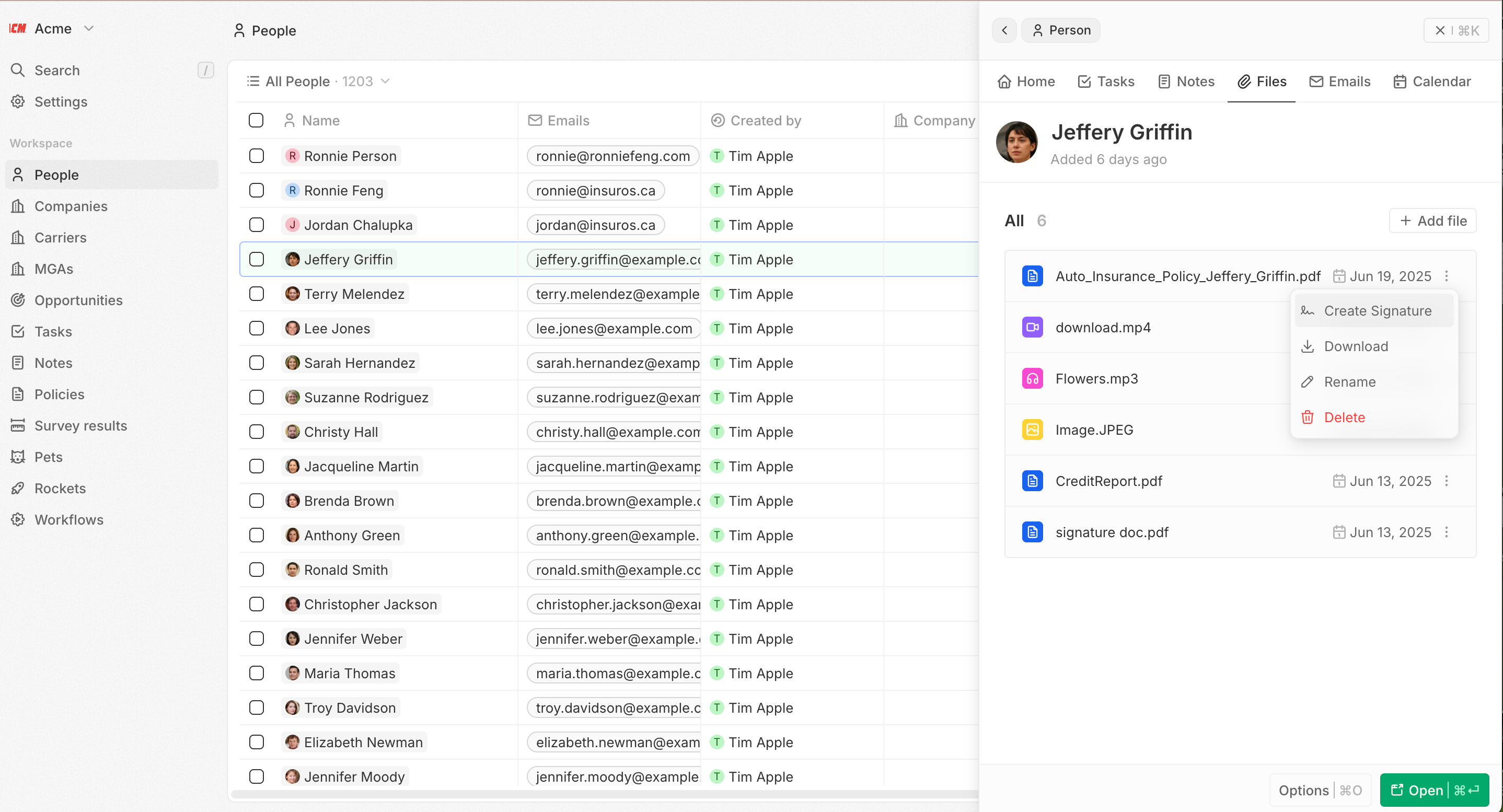1503x812 pixels.
Task: Check the box for Ronnie Person
Action: pos(256,156)
